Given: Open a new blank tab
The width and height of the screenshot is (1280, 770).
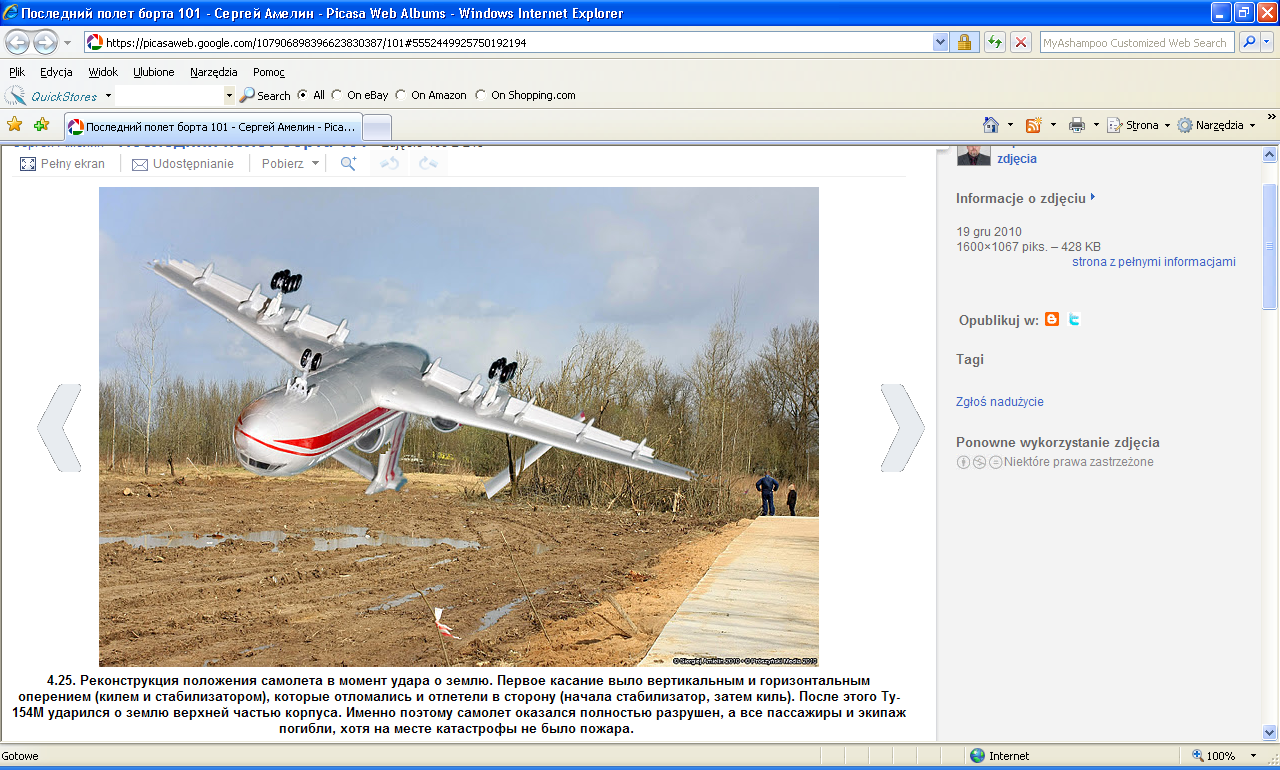Looking at the screenshot, I should coord(376,127).
